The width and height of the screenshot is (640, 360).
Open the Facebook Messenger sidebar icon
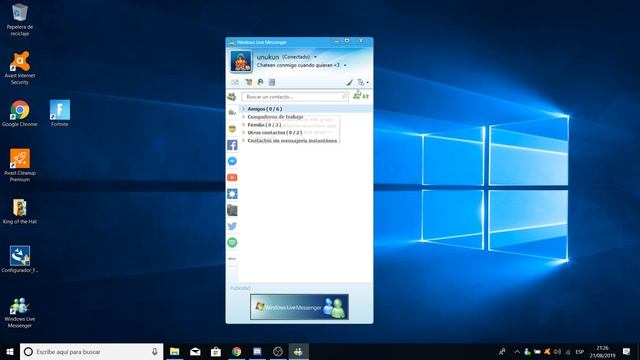232,161
